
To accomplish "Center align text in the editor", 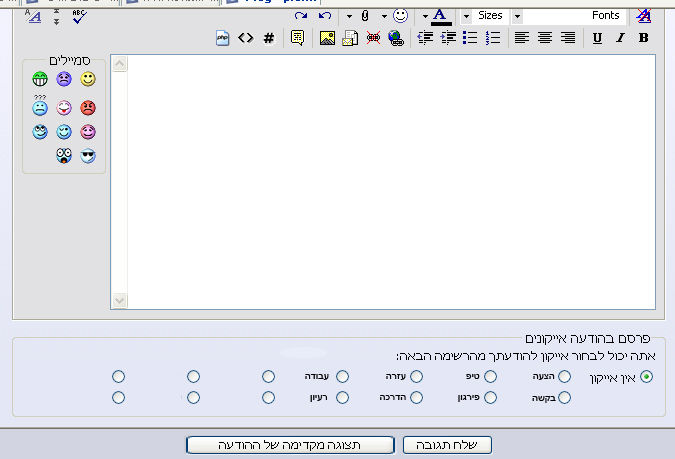I will (x=545, y=38).
